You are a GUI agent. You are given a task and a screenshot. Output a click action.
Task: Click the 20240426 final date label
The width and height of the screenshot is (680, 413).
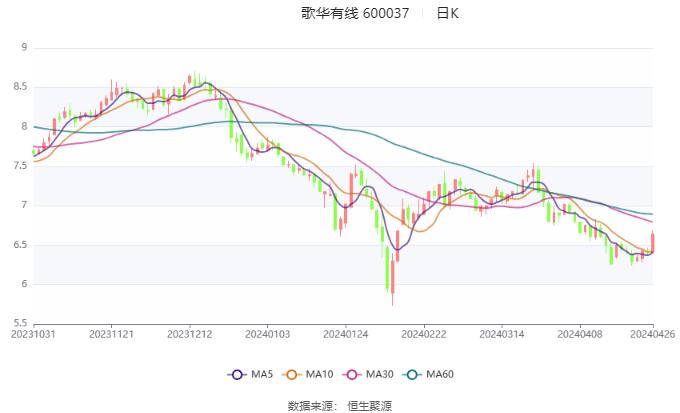(x=652, y=334)
